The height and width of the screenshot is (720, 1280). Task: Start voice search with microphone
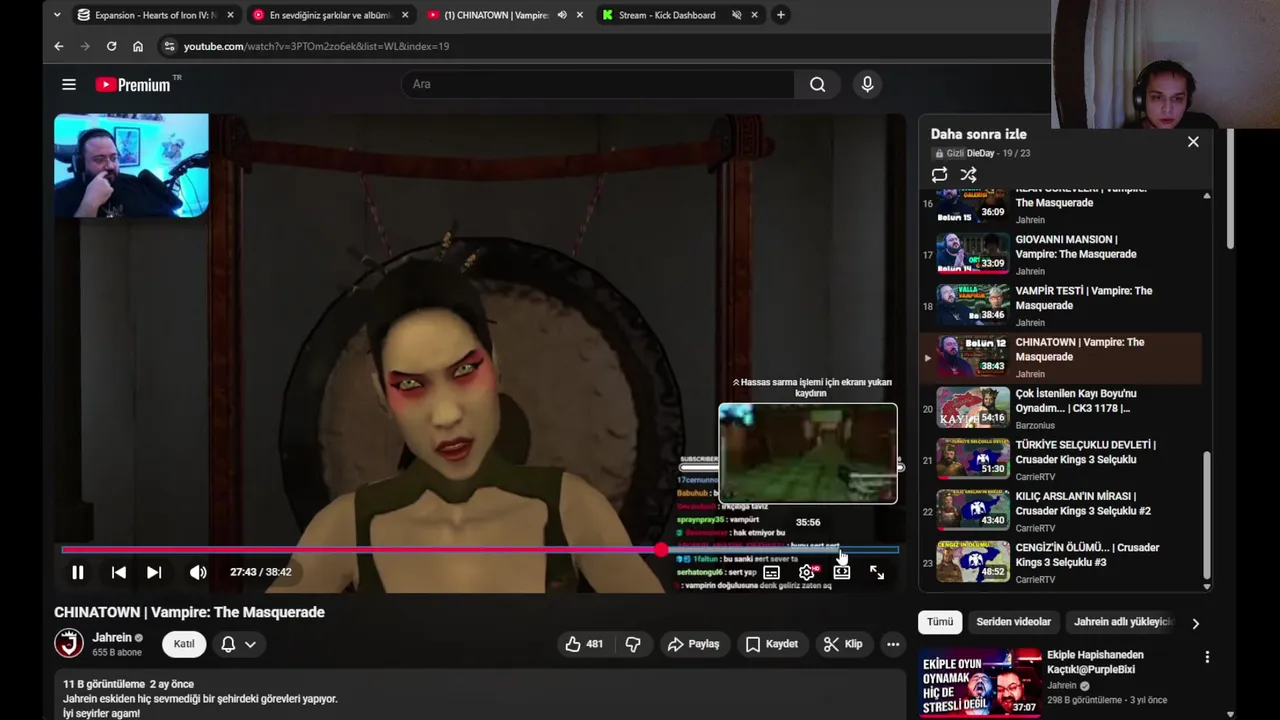pos(867,85)
